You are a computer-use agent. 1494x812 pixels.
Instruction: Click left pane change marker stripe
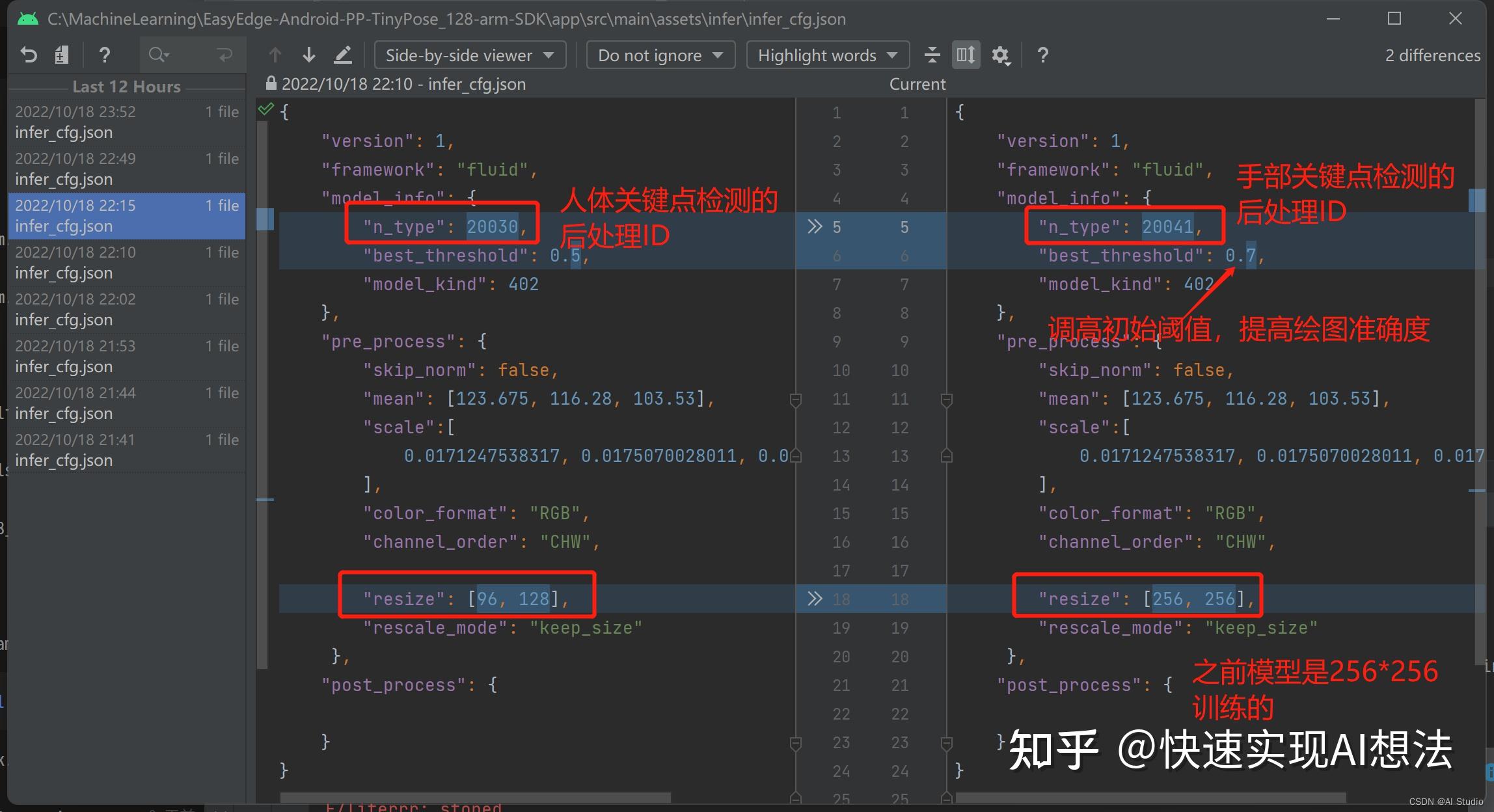[265, 219]
